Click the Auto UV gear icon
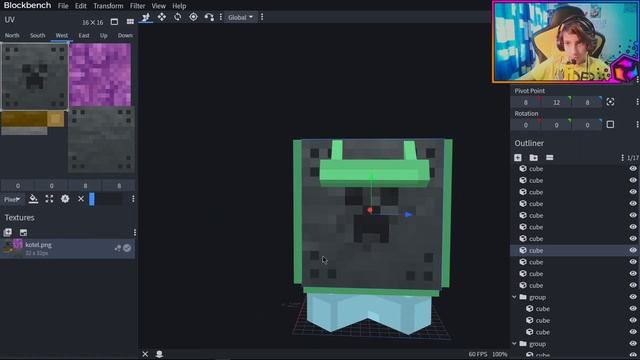The height and width of the screenshot is (360, 640). [65, 199]
